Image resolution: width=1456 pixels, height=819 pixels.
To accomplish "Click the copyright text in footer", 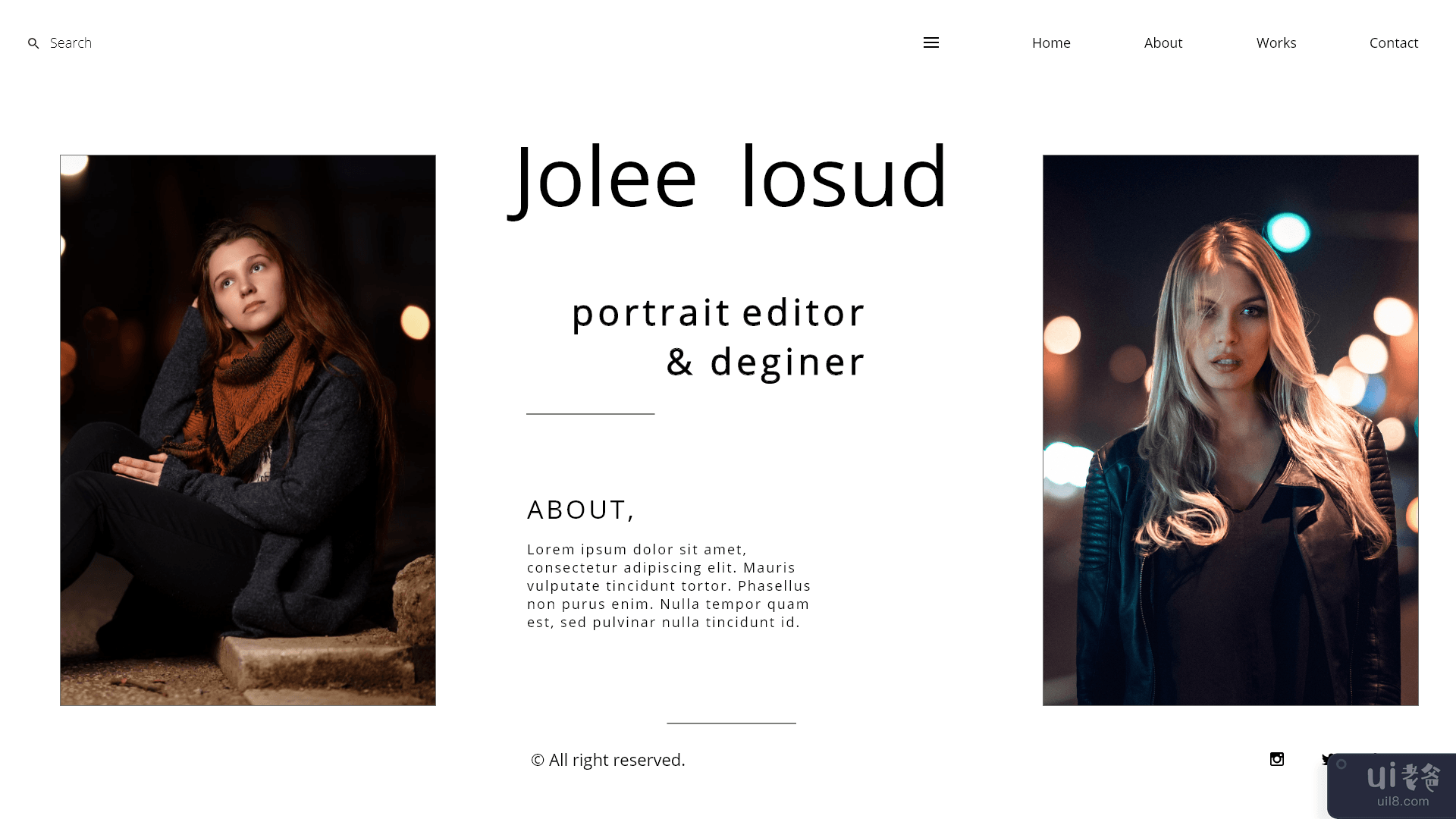I will tap(607, 759).
